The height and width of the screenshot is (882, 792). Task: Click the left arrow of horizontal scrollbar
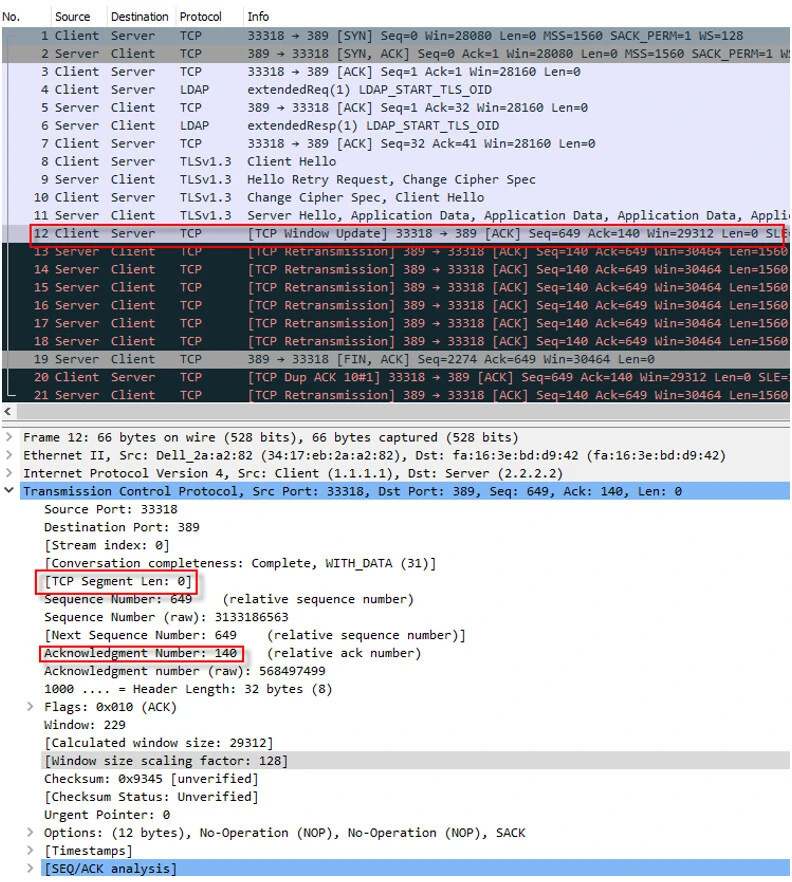click(10, 412)
